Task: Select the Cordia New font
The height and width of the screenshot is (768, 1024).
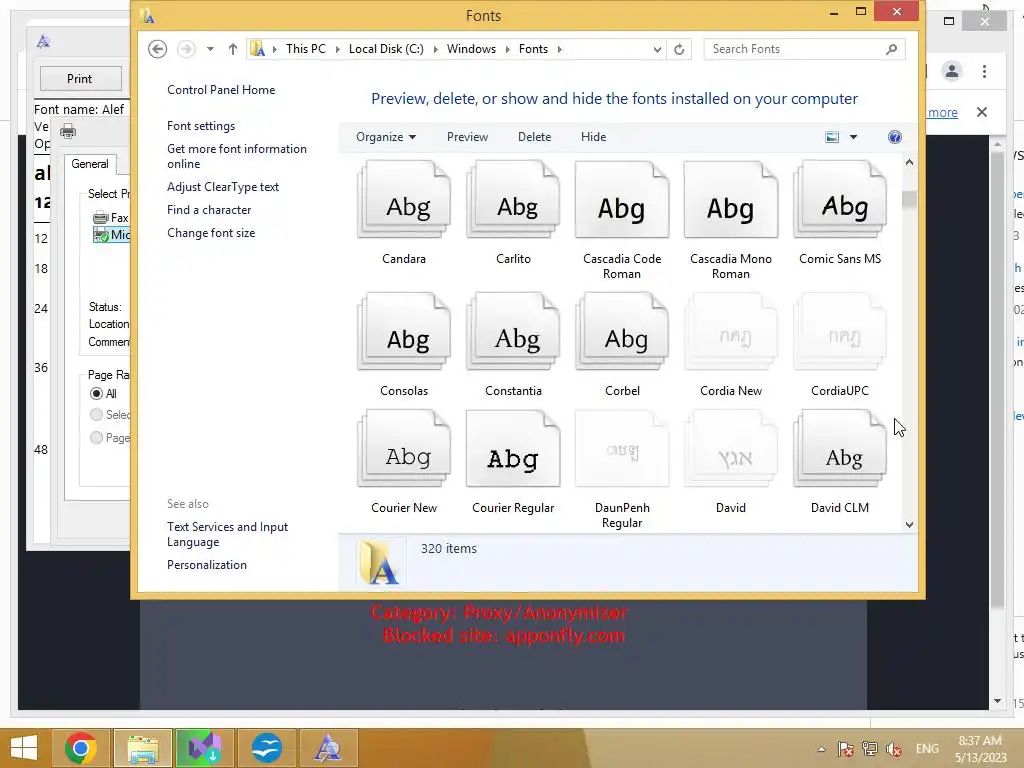Action: (x=731, y=332)
